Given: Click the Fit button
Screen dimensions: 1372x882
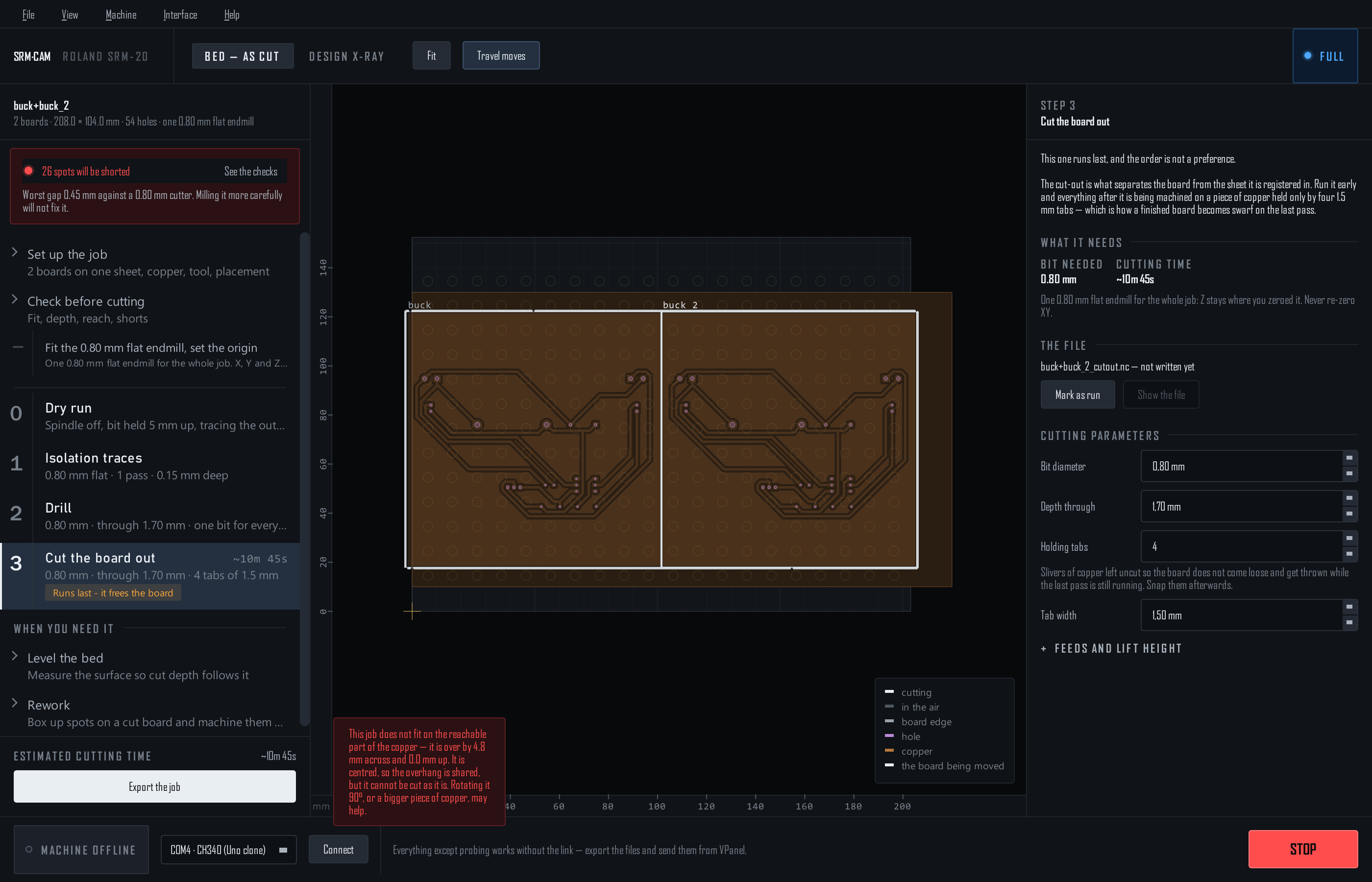Looking at the screenshot, I should 431,55.
